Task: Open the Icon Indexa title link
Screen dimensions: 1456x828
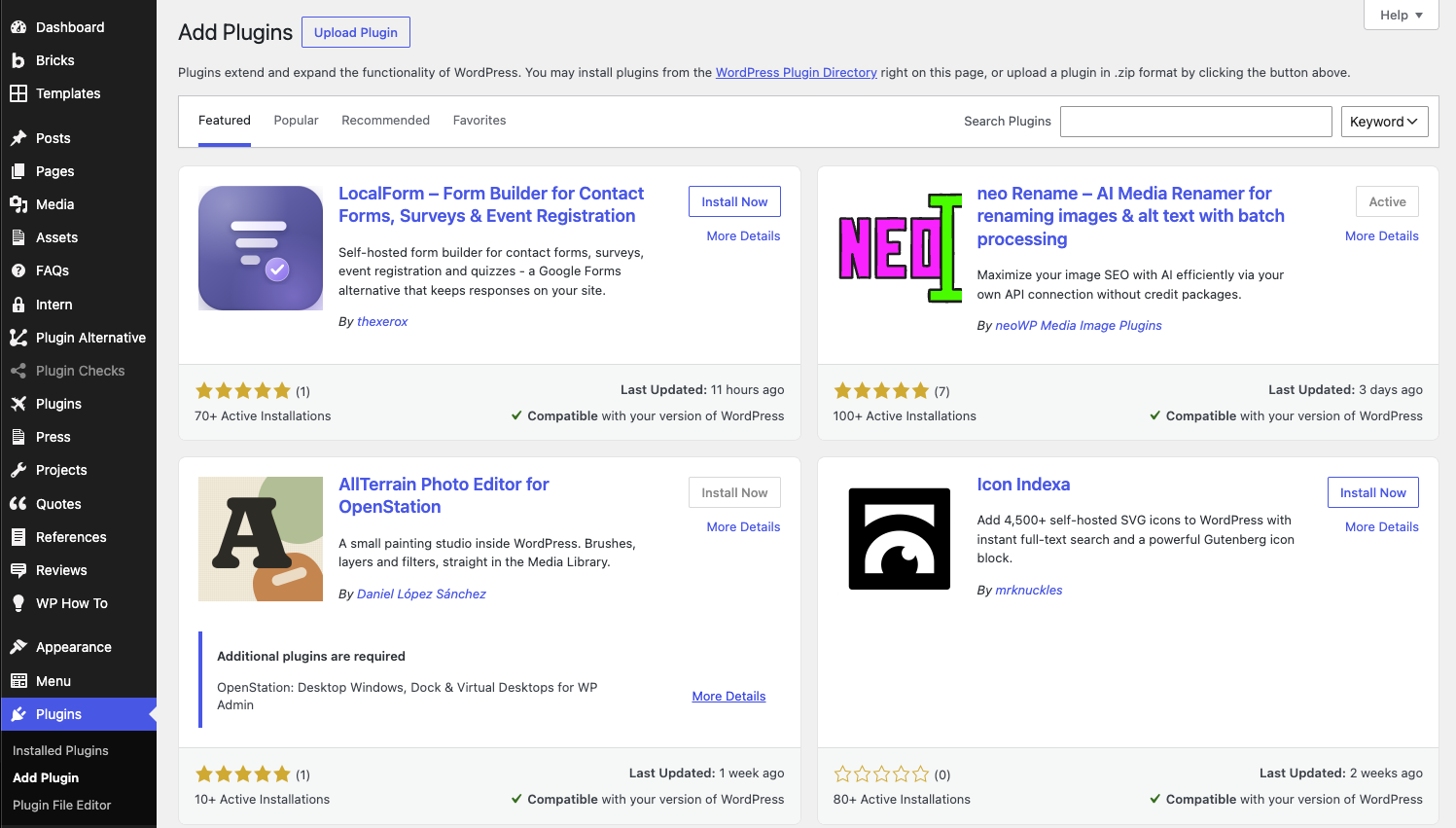Action: coord(1023,485)
